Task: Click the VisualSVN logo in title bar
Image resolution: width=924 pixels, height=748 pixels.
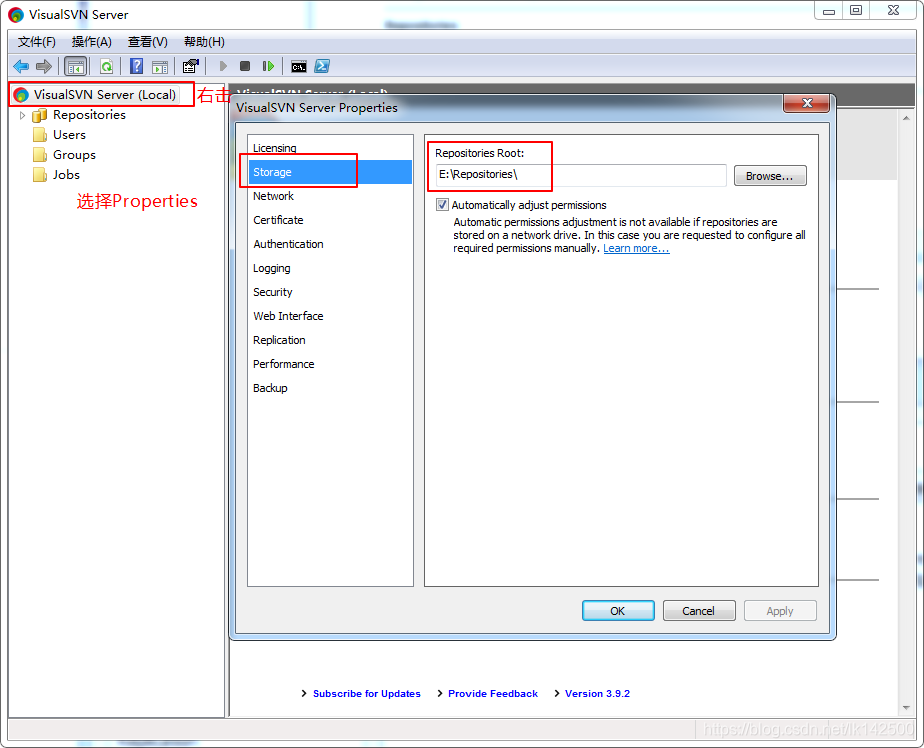Action: [x=16, y=15]
